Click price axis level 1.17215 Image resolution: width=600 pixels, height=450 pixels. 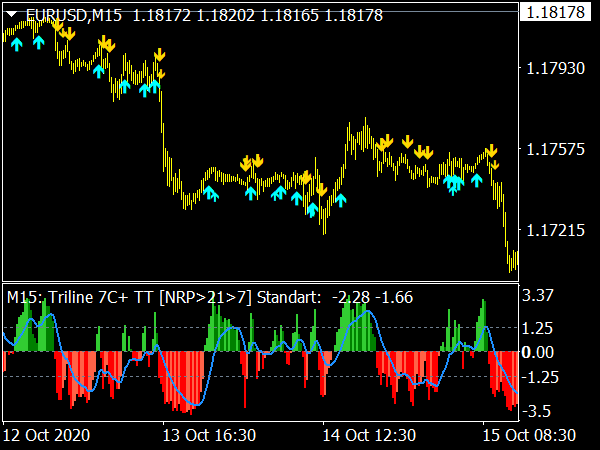click(x=556, y=230)
